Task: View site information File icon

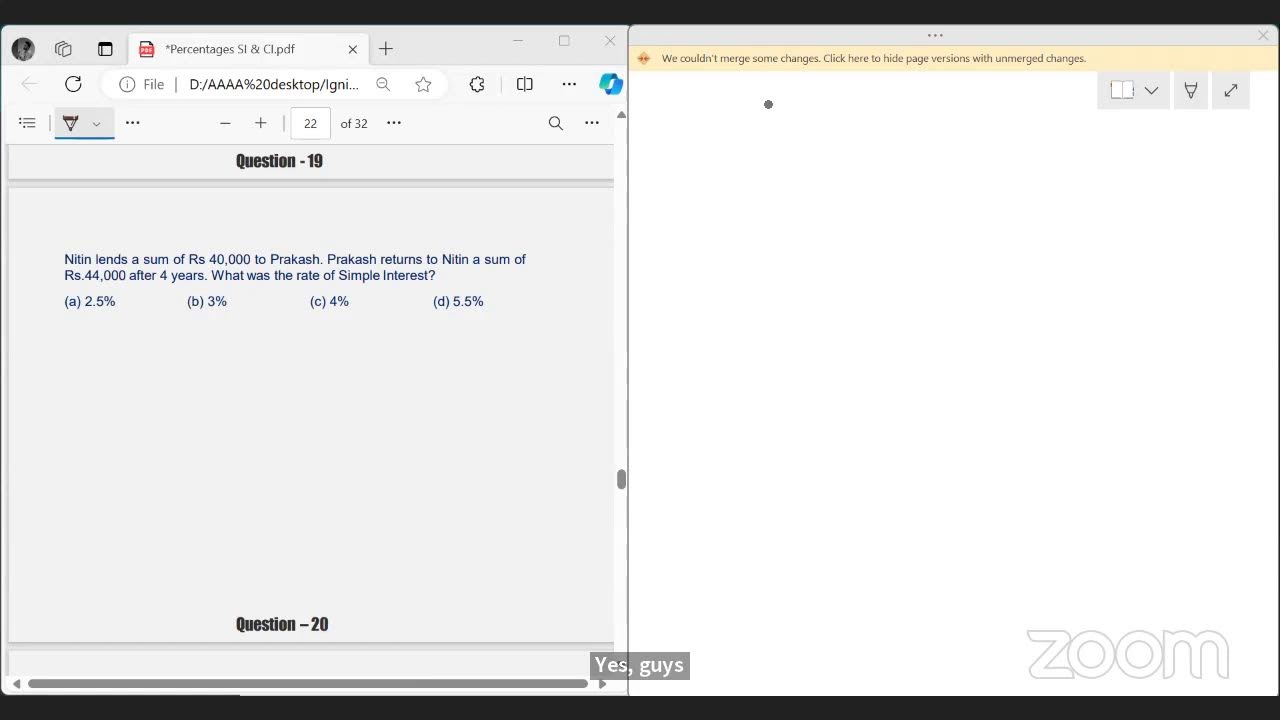Action: tap(142, 84)
